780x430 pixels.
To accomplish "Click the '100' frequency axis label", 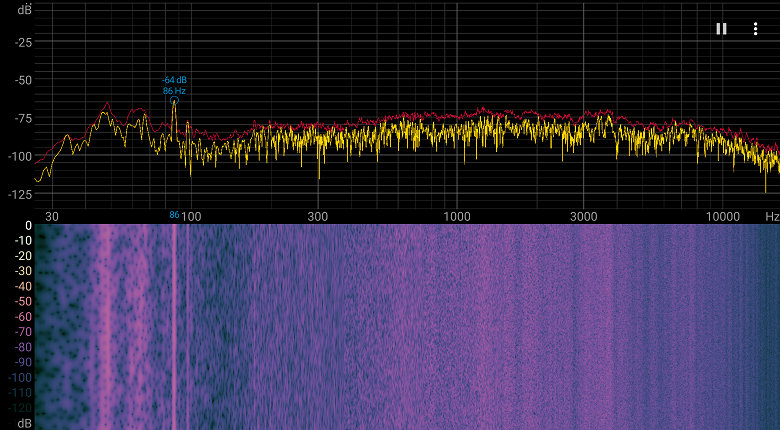I will pos(191,216).
